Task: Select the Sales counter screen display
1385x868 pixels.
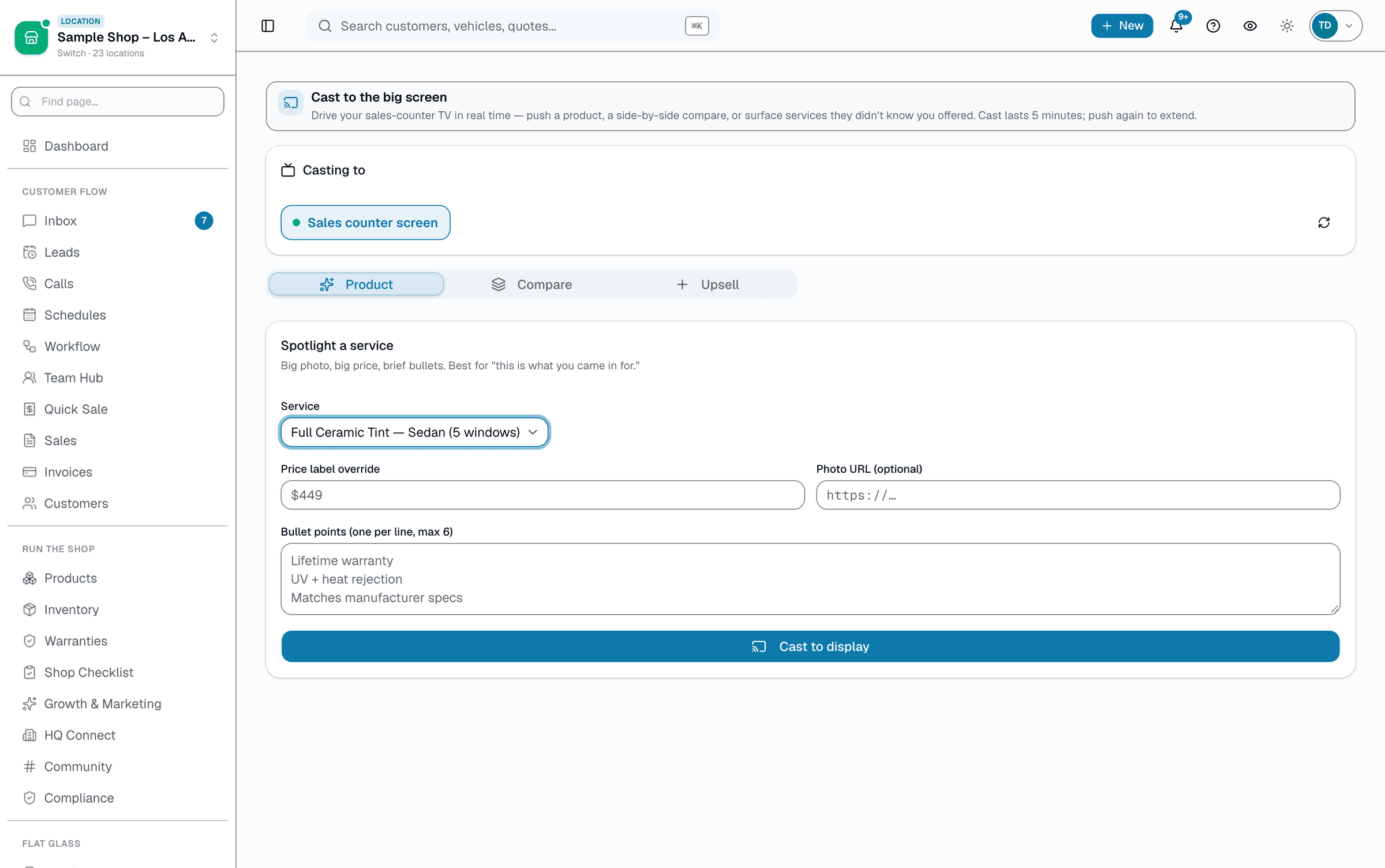Action: tap(365, 223)
